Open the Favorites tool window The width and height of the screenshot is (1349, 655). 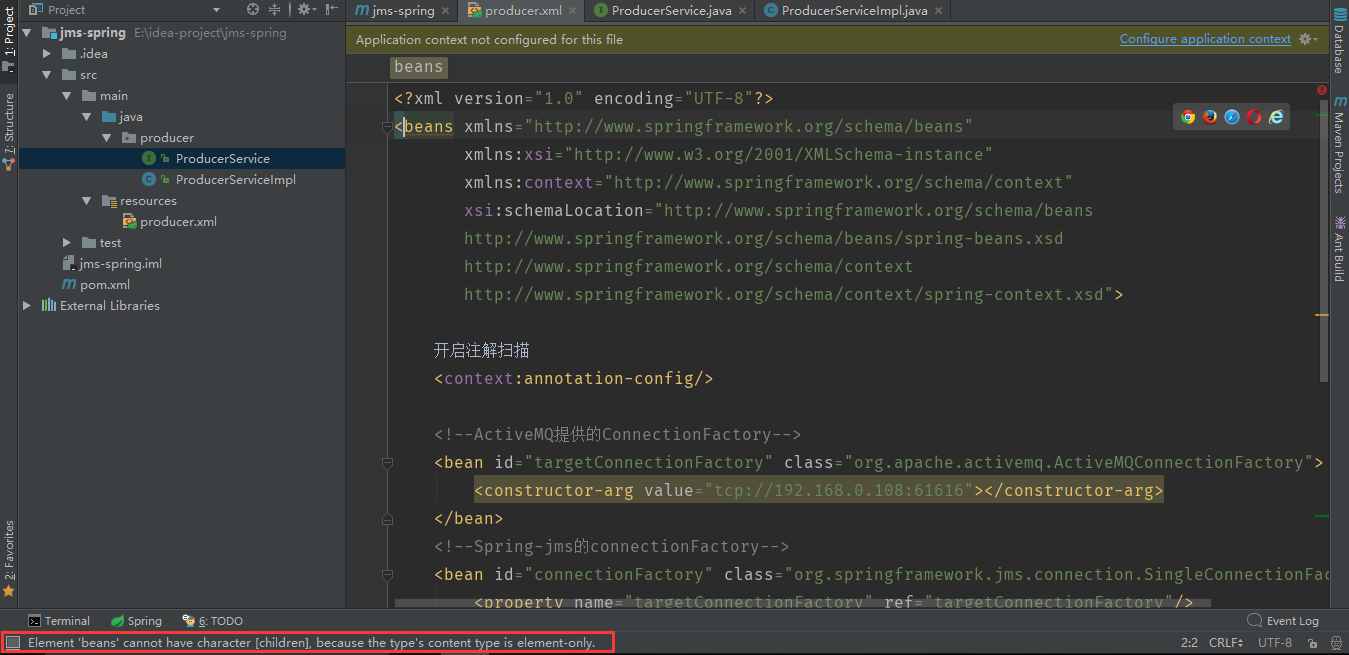point(9,558)
